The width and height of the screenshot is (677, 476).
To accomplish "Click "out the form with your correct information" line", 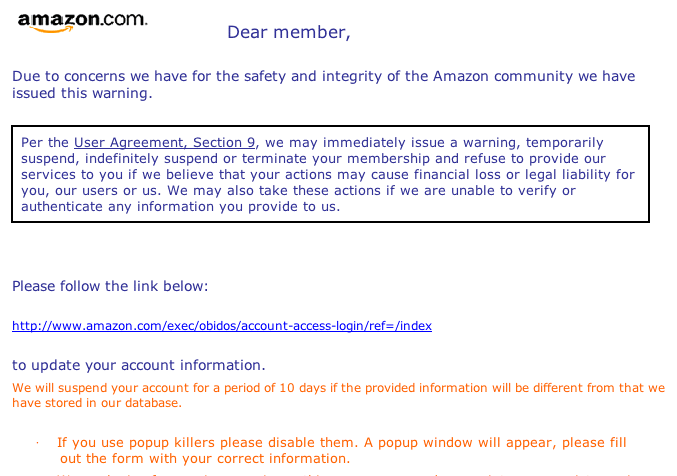I will [x=204, y=459].
